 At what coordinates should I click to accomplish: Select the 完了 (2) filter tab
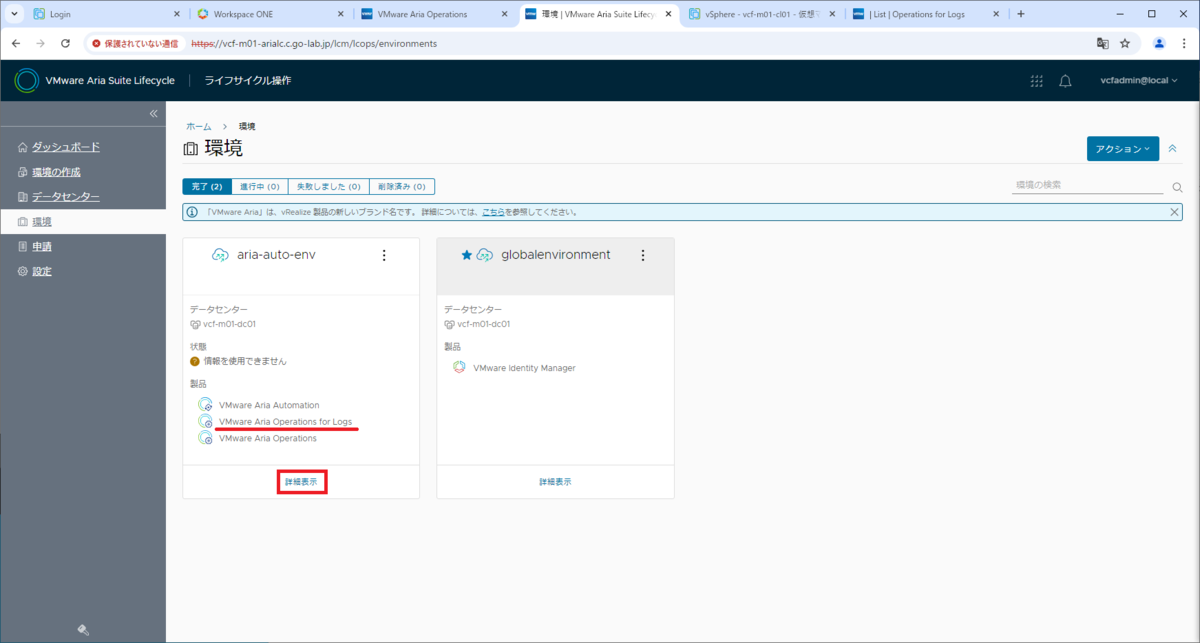coord(207,186)
